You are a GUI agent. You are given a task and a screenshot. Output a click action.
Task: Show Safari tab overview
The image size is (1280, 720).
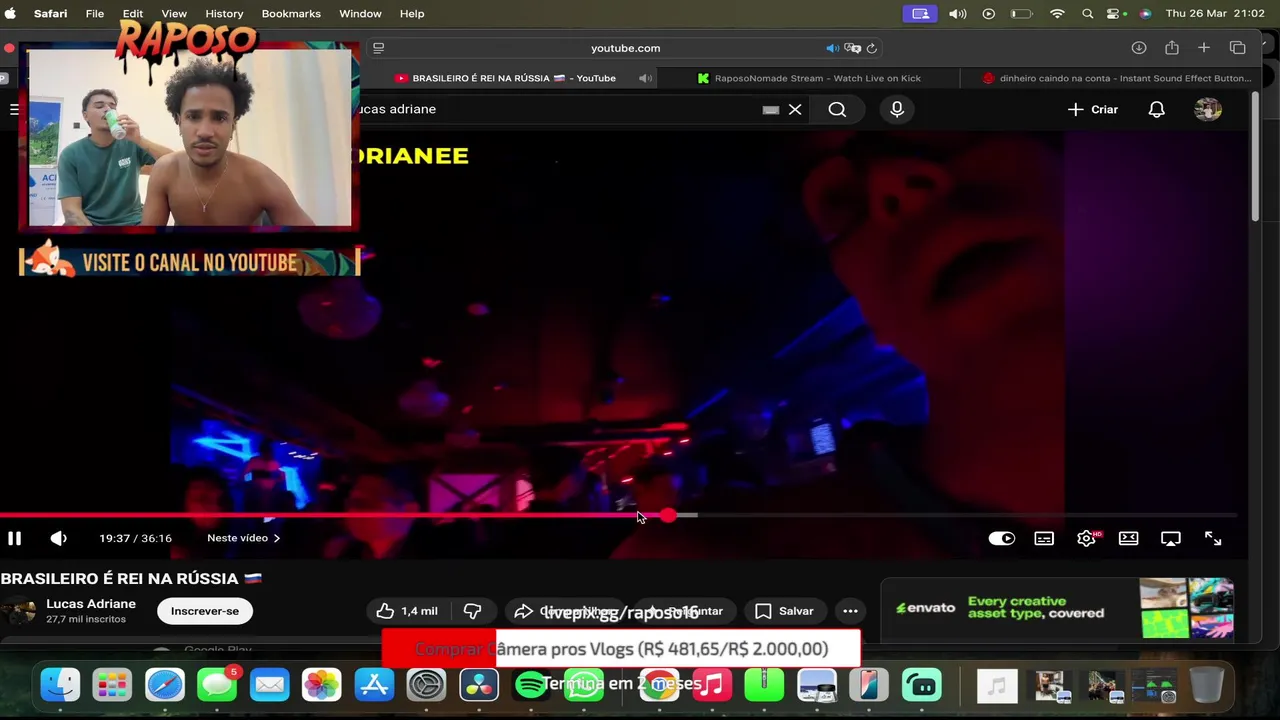tap(1238, 48)
